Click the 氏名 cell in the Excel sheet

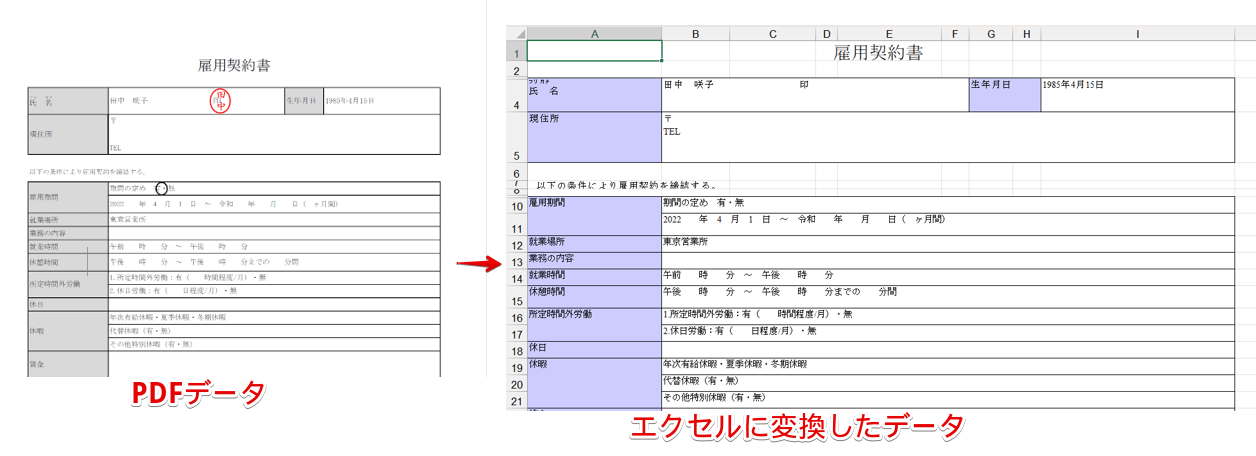(594, 95)
